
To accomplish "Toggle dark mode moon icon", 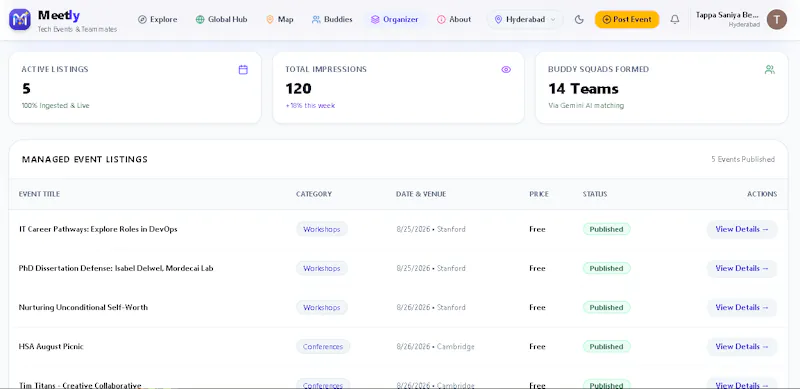I will click(579, 19).
